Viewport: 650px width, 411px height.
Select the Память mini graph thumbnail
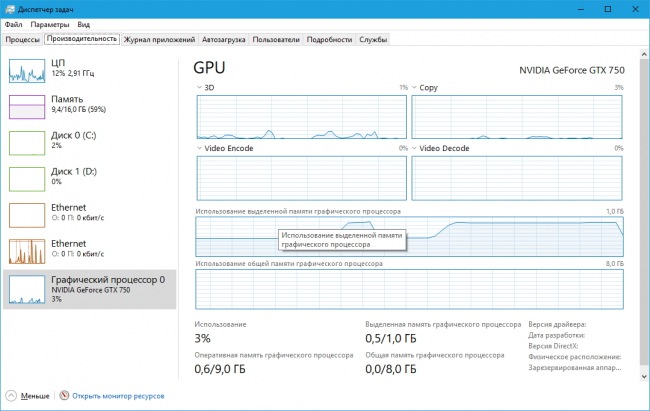tap(27, 107)
